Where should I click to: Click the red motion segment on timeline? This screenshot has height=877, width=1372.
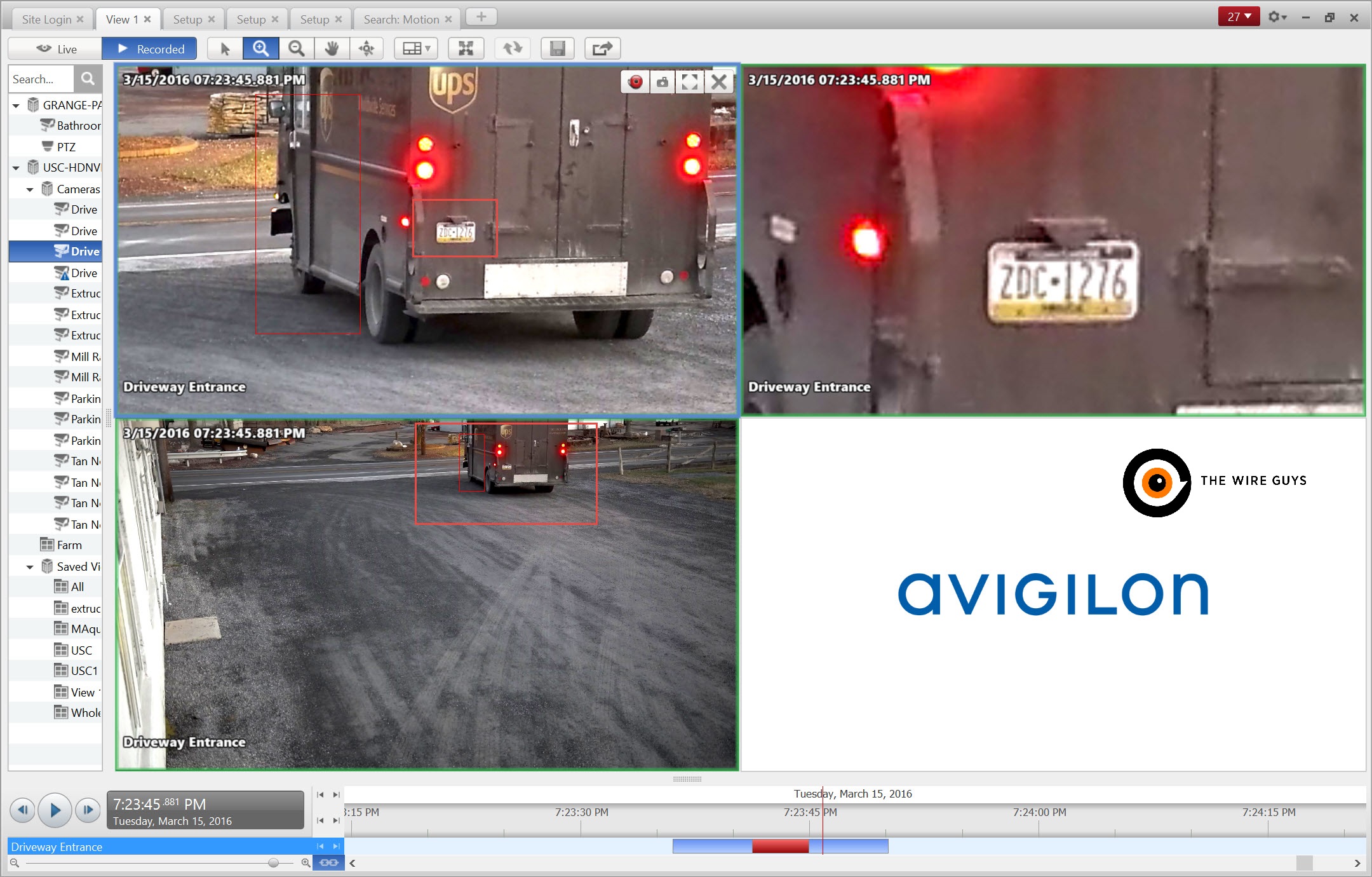coord(780,846)
